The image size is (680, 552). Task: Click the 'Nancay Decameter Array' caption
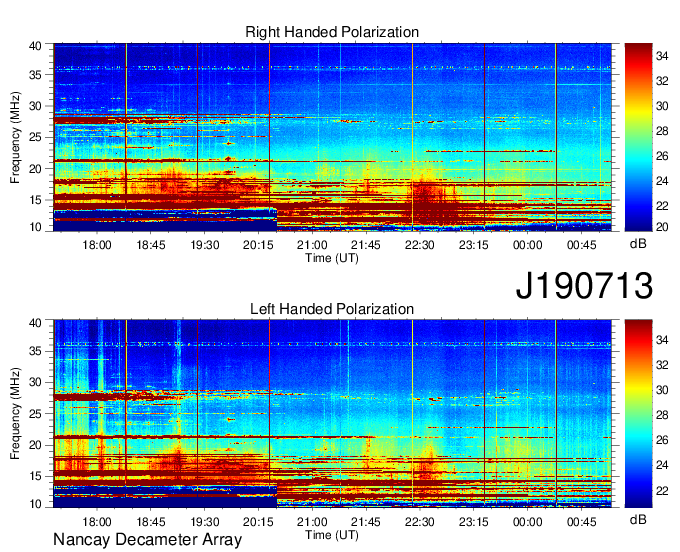147,540
